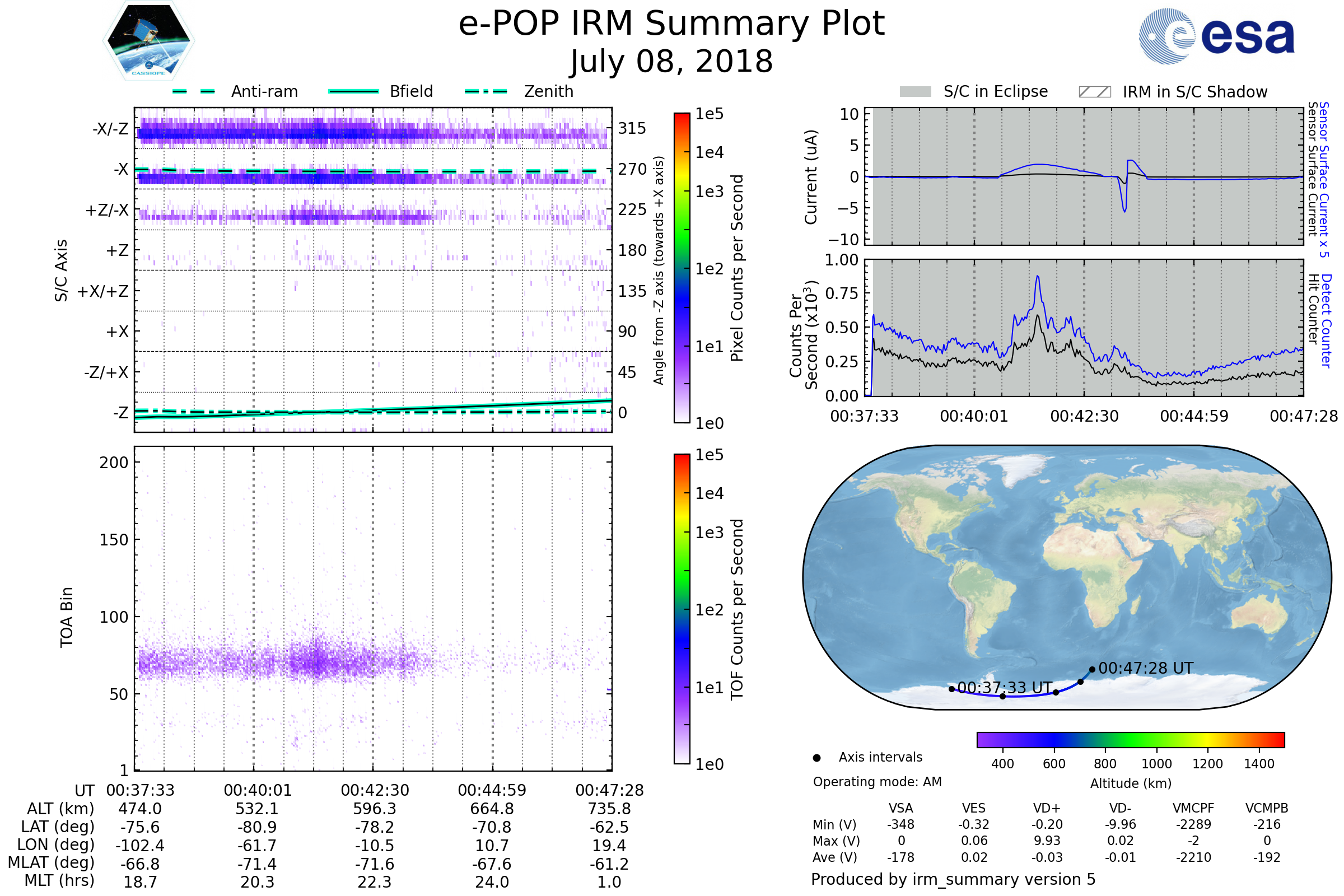The height and width of the screenshot is (896, 1344).
Task: Click the S/C in Eclipse gray legend patch
Action: (916, 92)
